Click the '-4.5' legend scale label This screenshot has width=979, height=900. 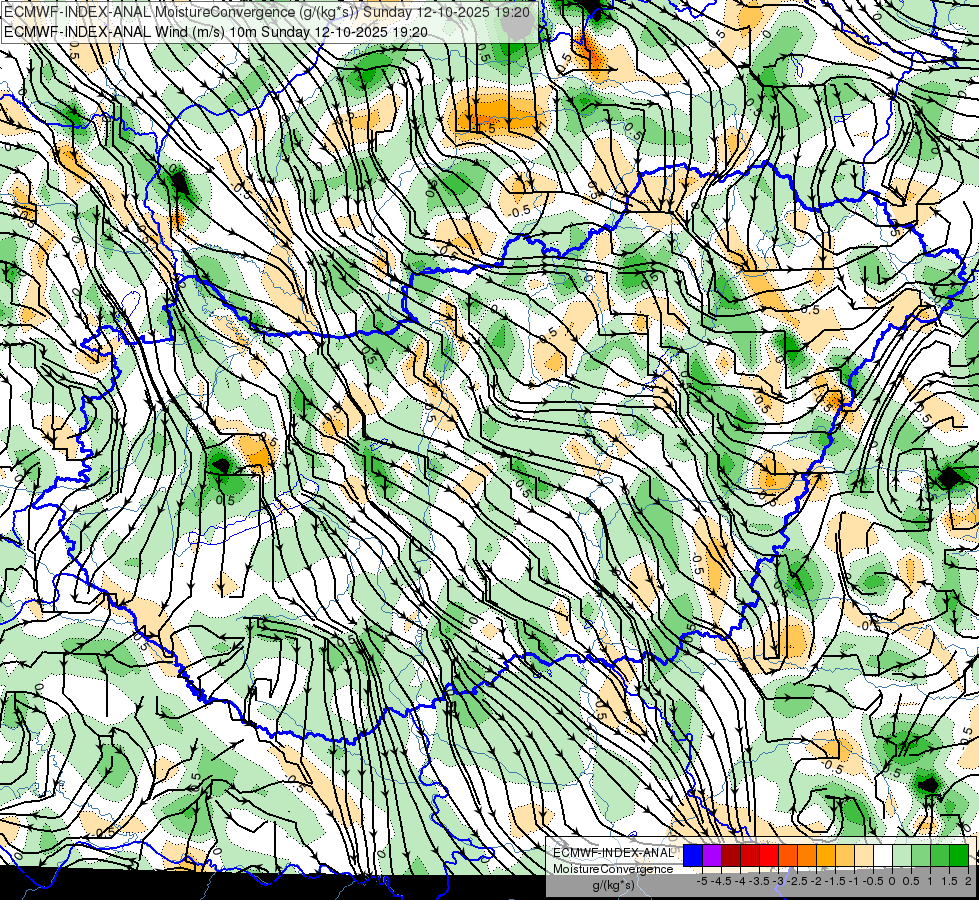click(x=721, y=881)
